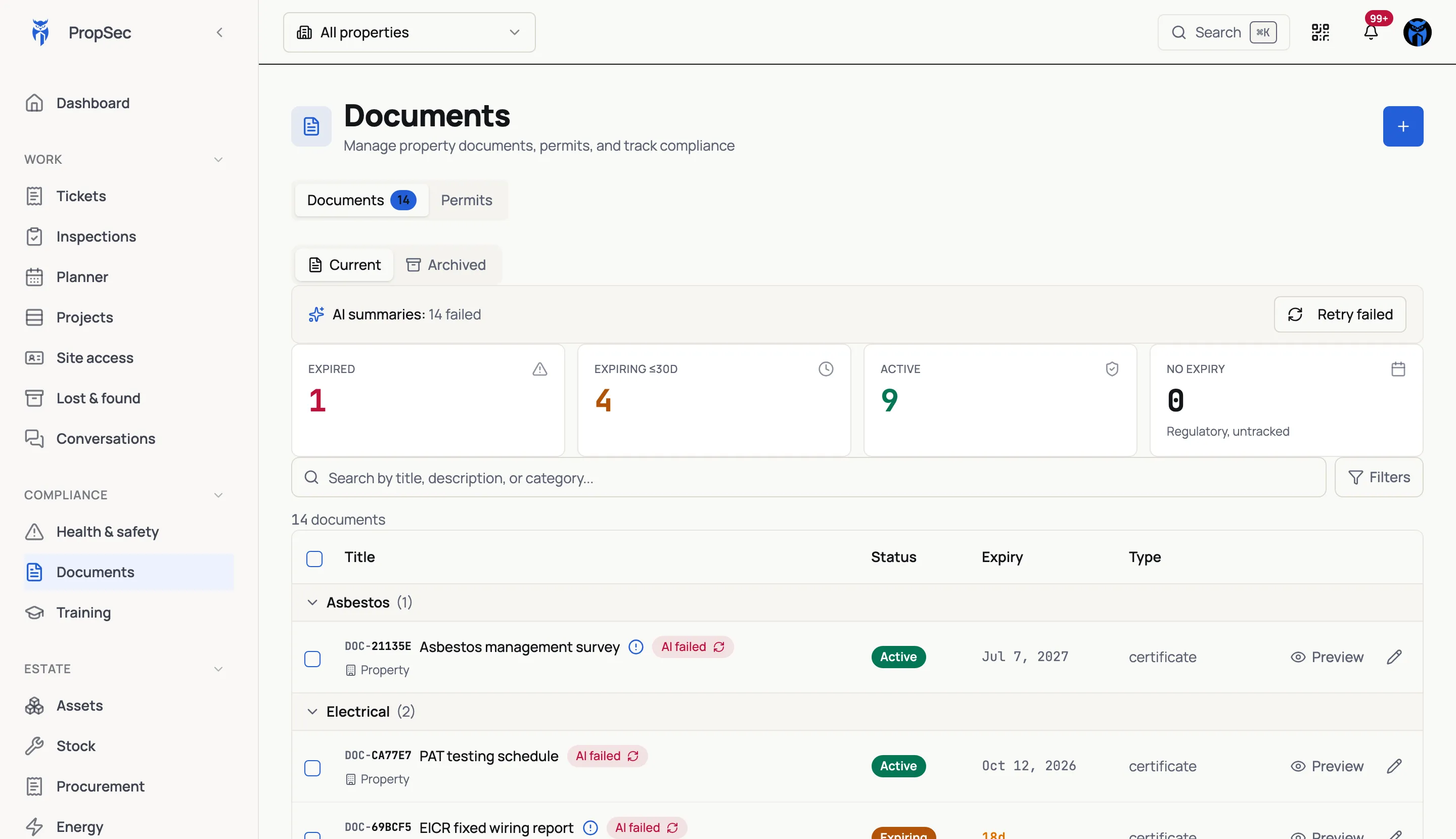Screen dimensions: 1456x839
Task: Open the user profile avatar
Action: tap(1417, 32)
